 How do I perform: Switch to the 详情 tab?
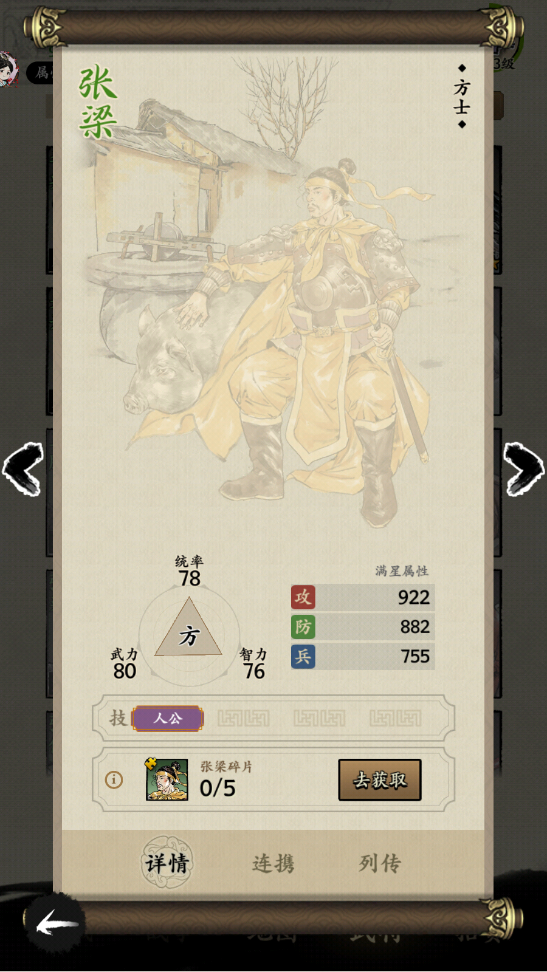[x=167, y=863]
